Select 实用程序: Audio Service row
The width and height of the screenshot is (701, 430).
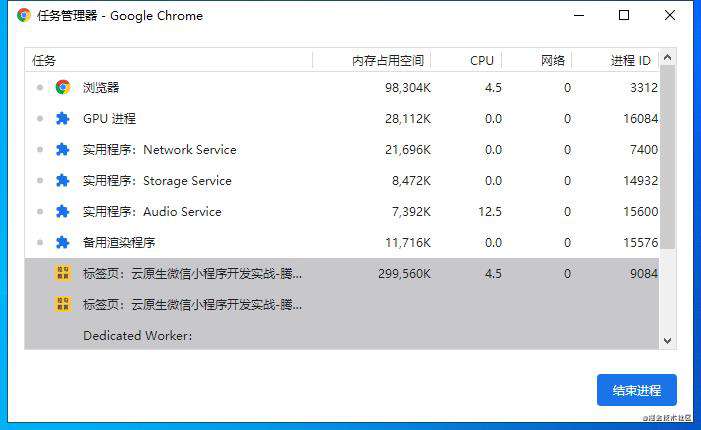click(x=342, y=211)
